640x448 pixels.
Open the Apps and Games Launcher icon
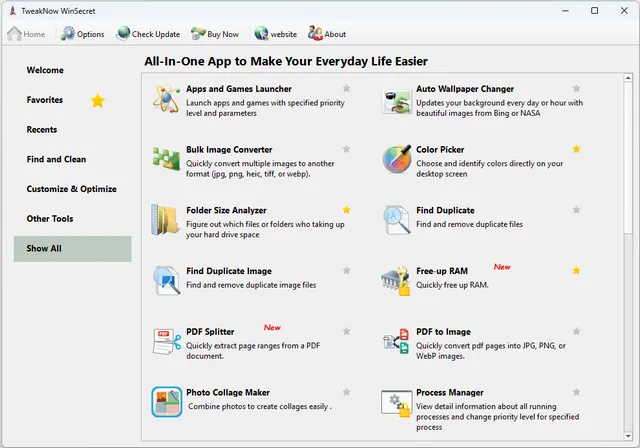click(166, 99)
